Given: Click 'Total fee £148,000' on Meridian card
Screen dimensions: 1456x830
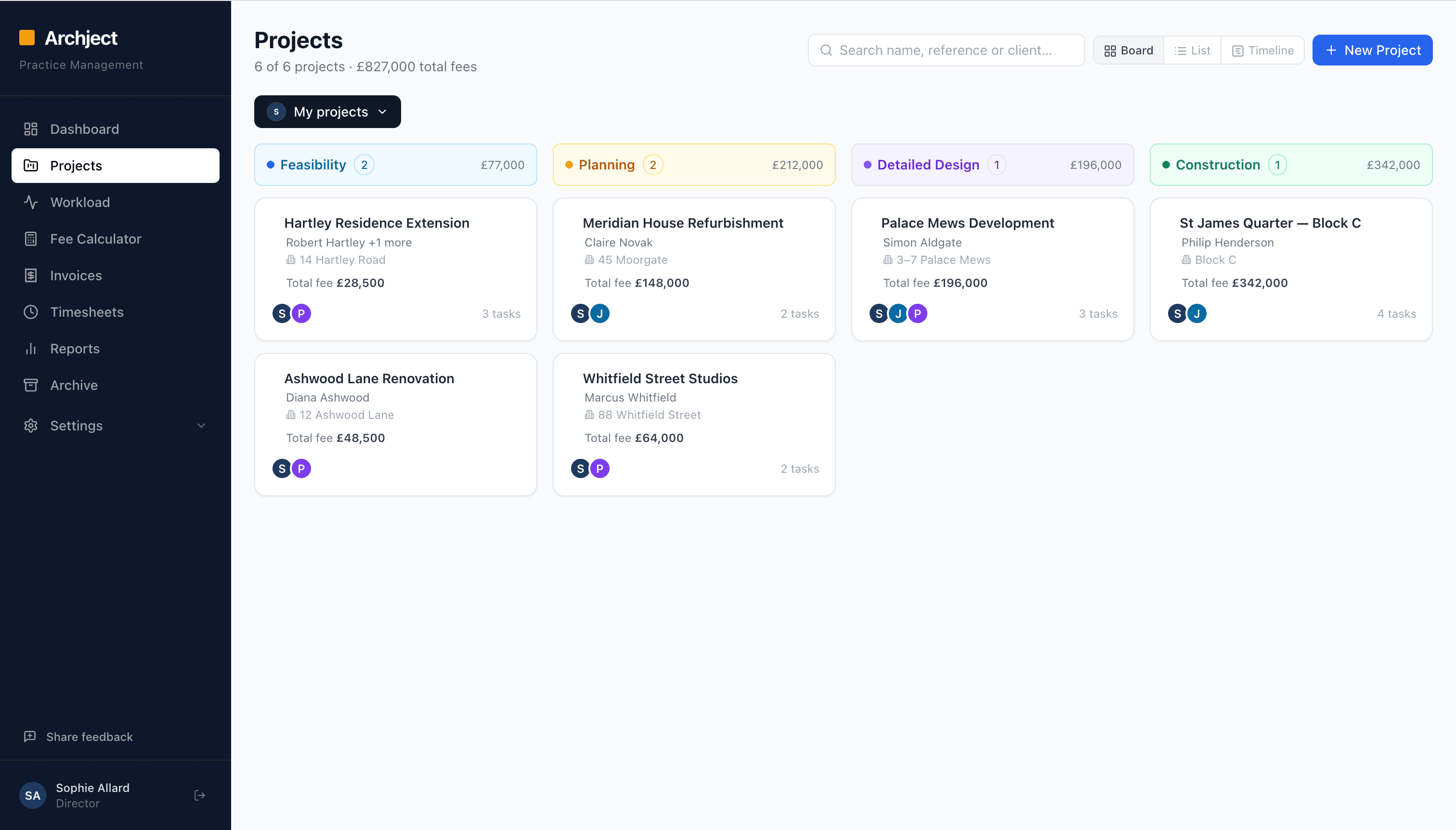Looking at the screenshot, I should [637, 283].
